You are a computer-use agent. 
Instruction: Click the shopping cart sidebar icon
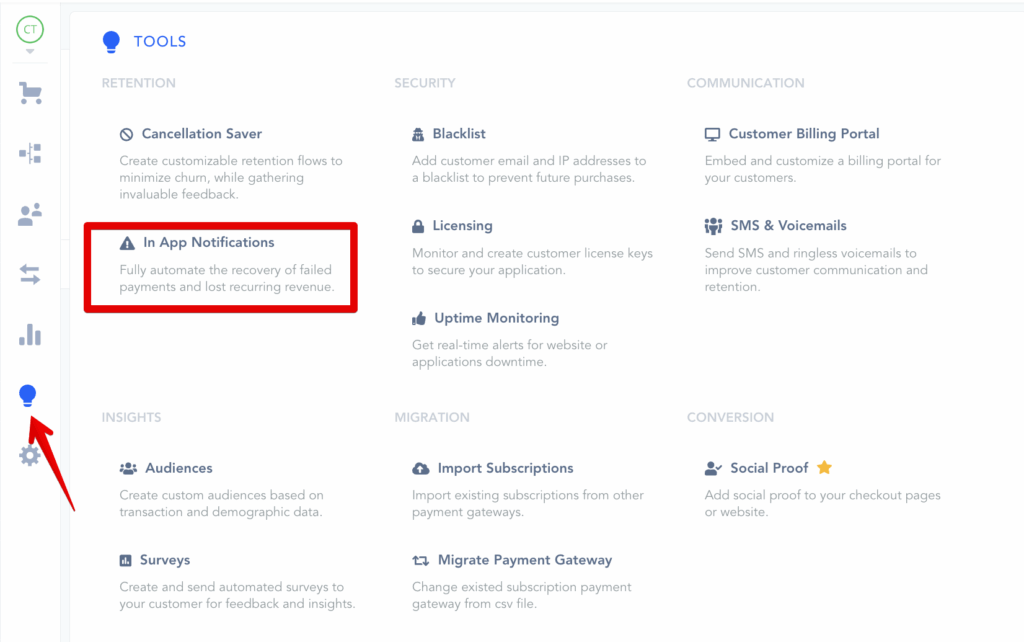click(30, 94)
